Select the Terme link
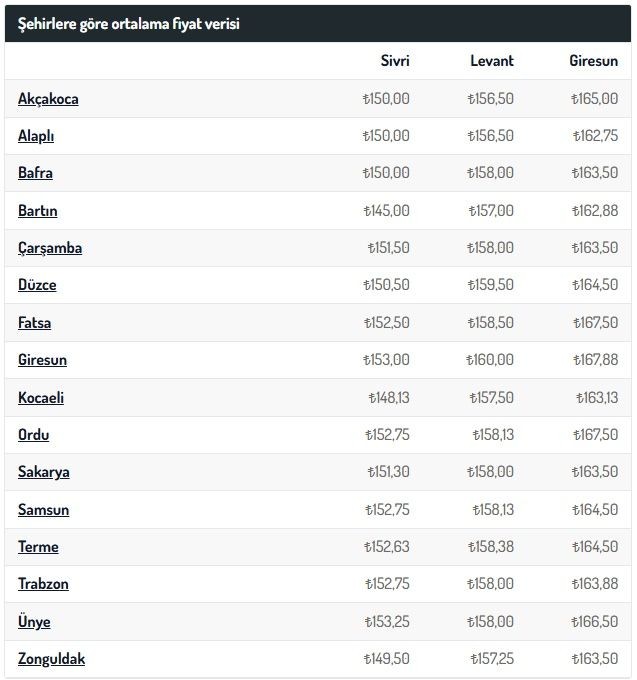The height and width of the screenshot is (680, 637). point(38,547)
